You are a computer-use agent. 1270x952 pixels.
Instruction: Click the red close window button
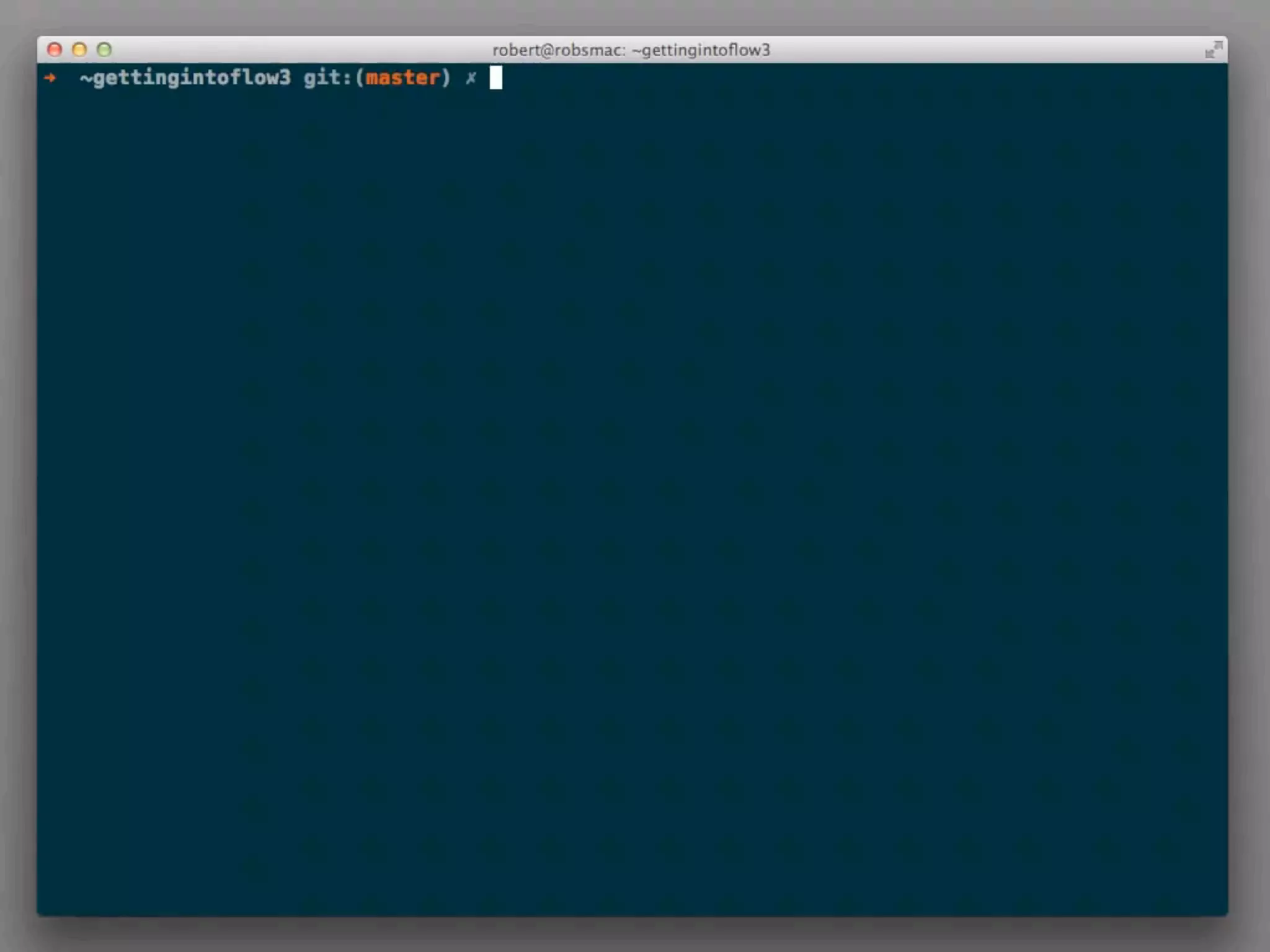coord(55,50)
